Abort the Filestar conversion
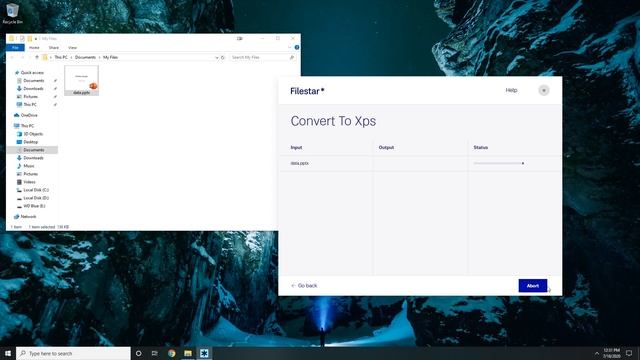The width and height of the screenshot is (640, 360). (533, 286)
